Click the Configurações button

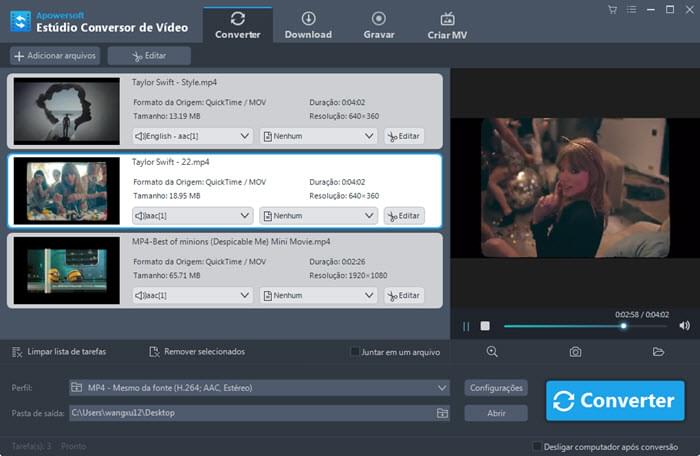point(496,388)
